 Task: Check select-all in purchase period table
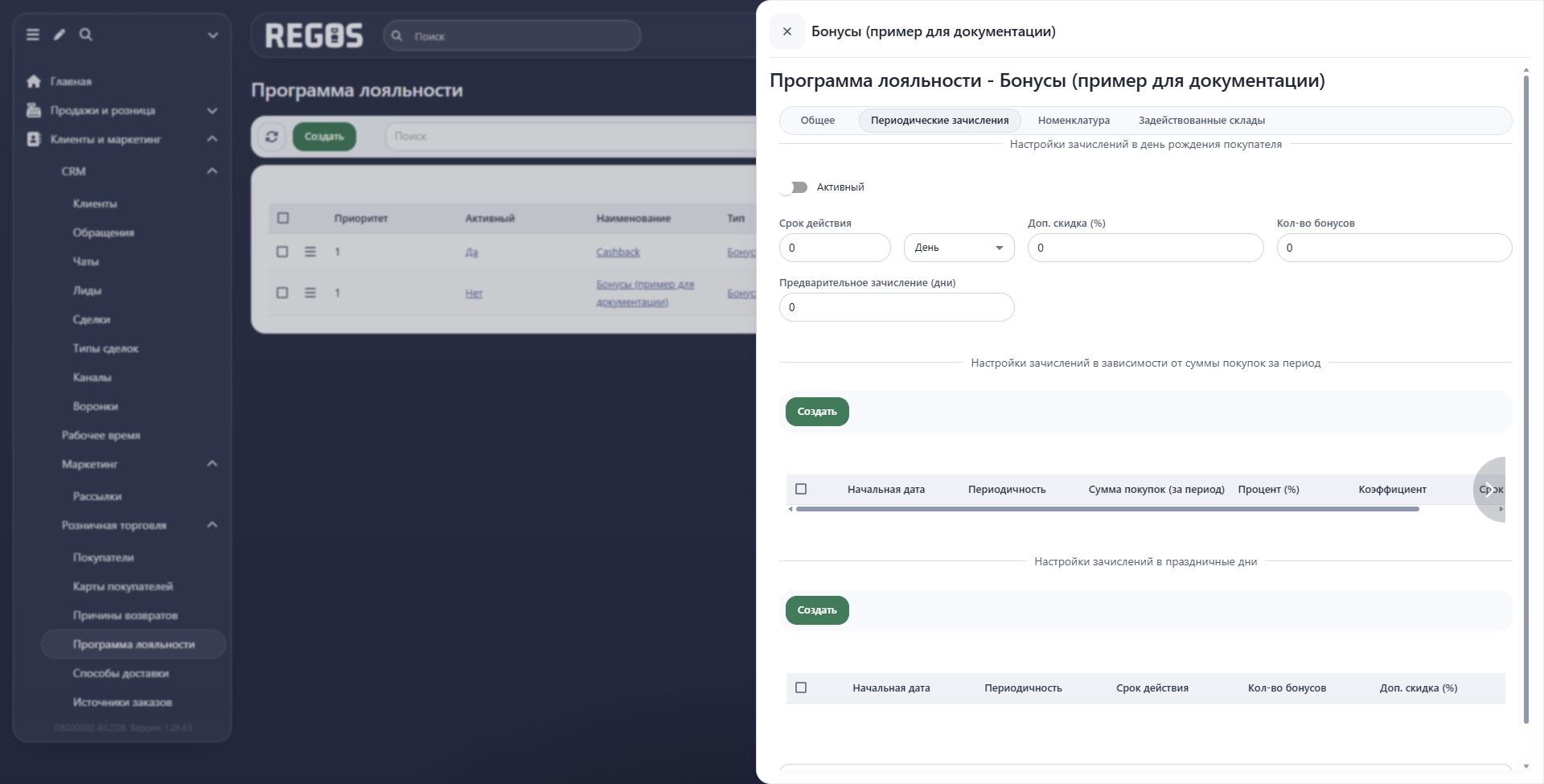tap(801, 489)
